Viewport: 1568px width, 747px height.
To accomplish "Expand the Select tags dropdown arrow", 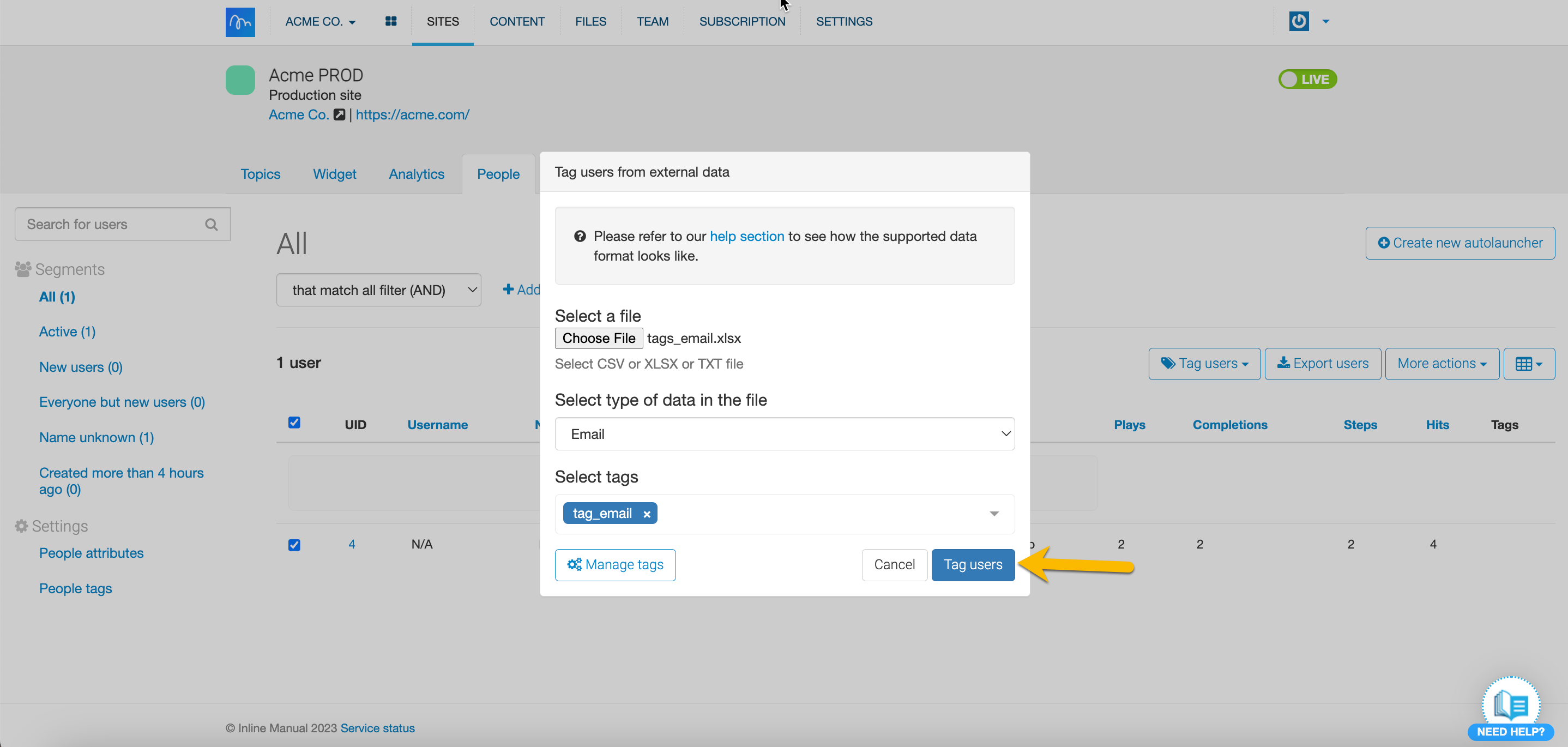I will [993, 513].
